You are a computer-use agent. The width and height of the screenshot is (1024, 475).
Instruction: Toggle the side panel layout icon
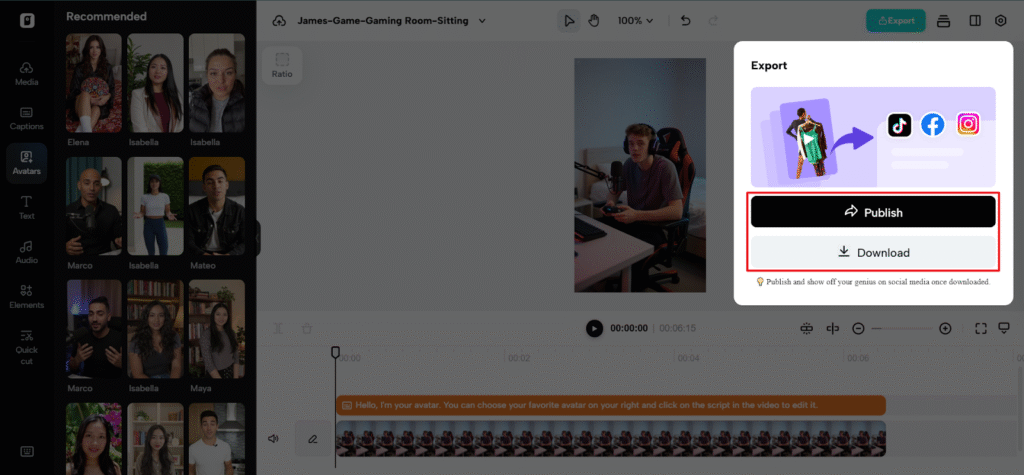tap(975, 20)
